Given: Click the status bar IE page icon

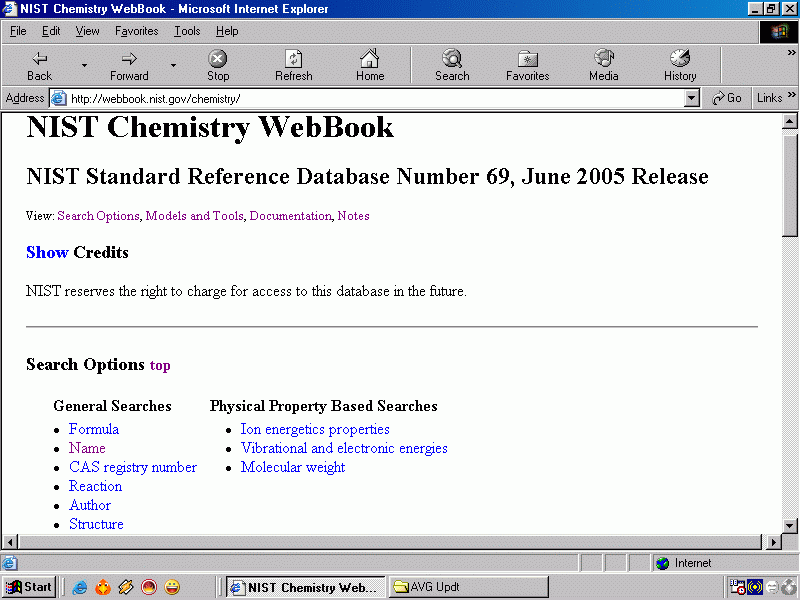Looking at the screenshot, I should 9,563.
